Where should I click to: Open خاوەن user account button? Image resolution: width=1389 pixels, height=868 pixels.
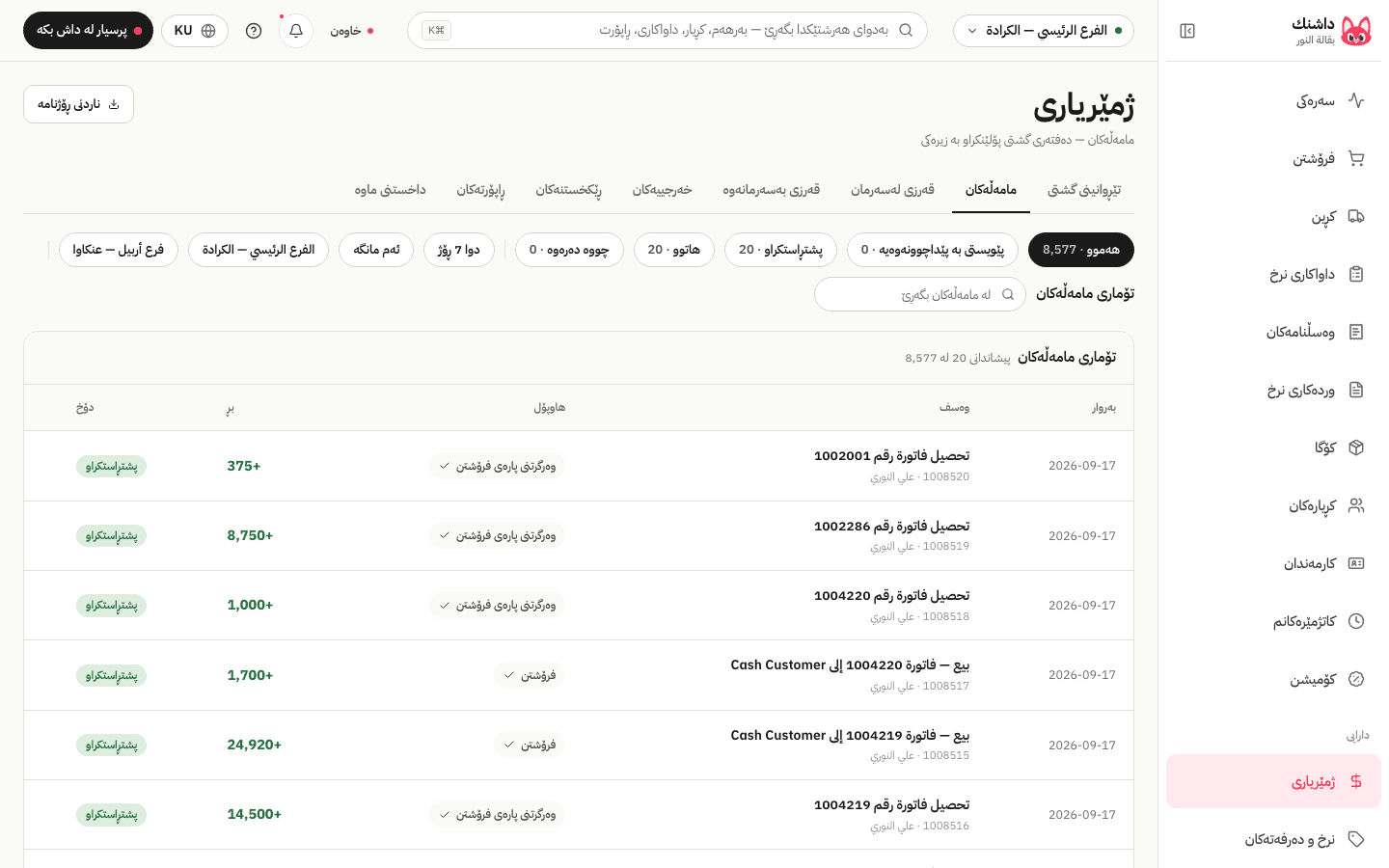(351, 31)
